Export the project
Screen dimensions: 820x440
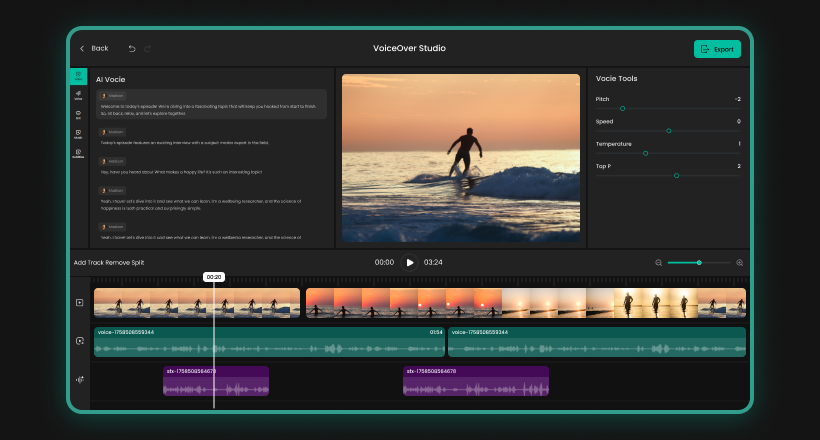[x=717, y=49]
